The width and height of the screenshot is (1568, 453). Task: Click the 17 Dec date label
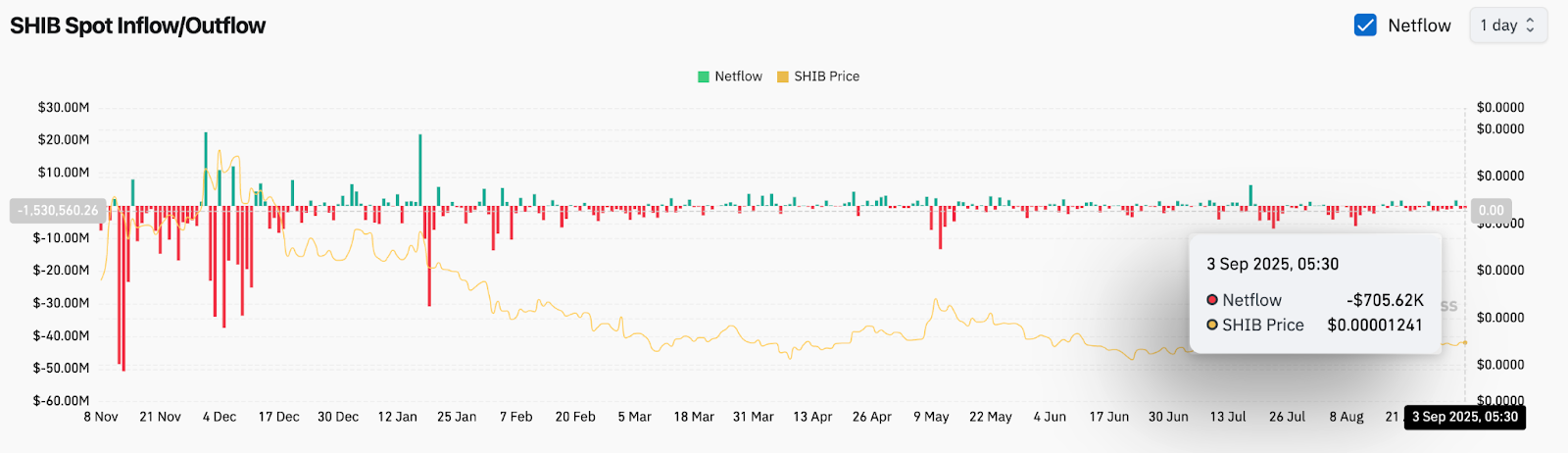click(x=278, y=417)
